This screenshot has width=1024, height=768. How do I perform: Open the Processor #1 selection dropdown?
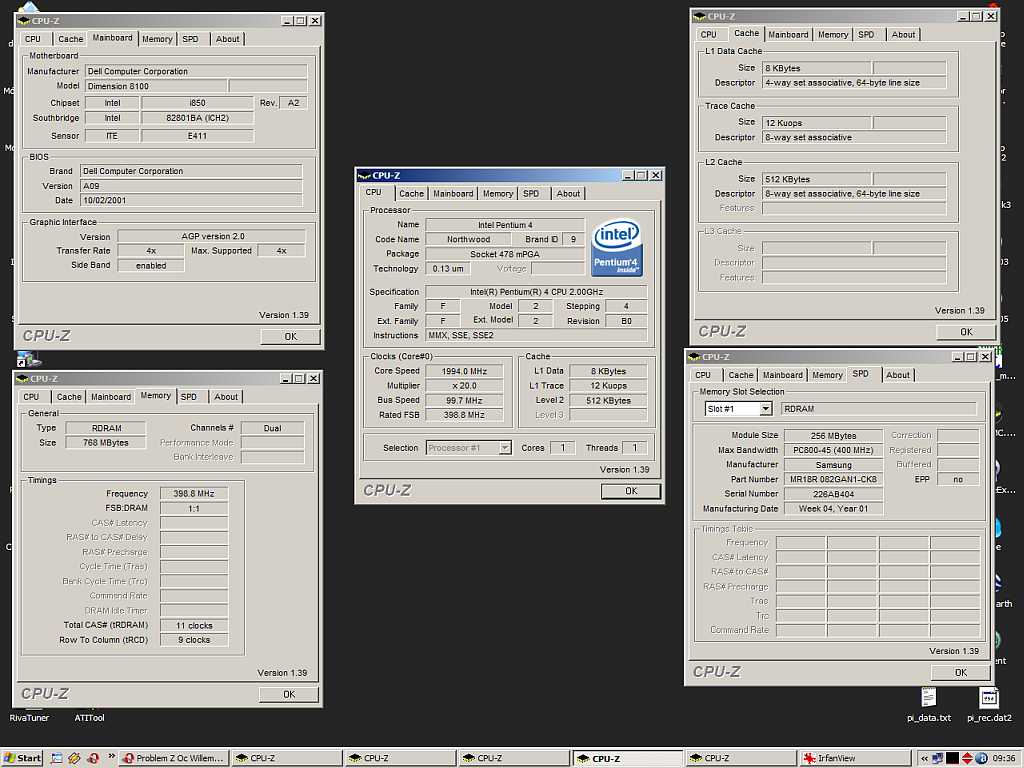(x=504, y=448)
